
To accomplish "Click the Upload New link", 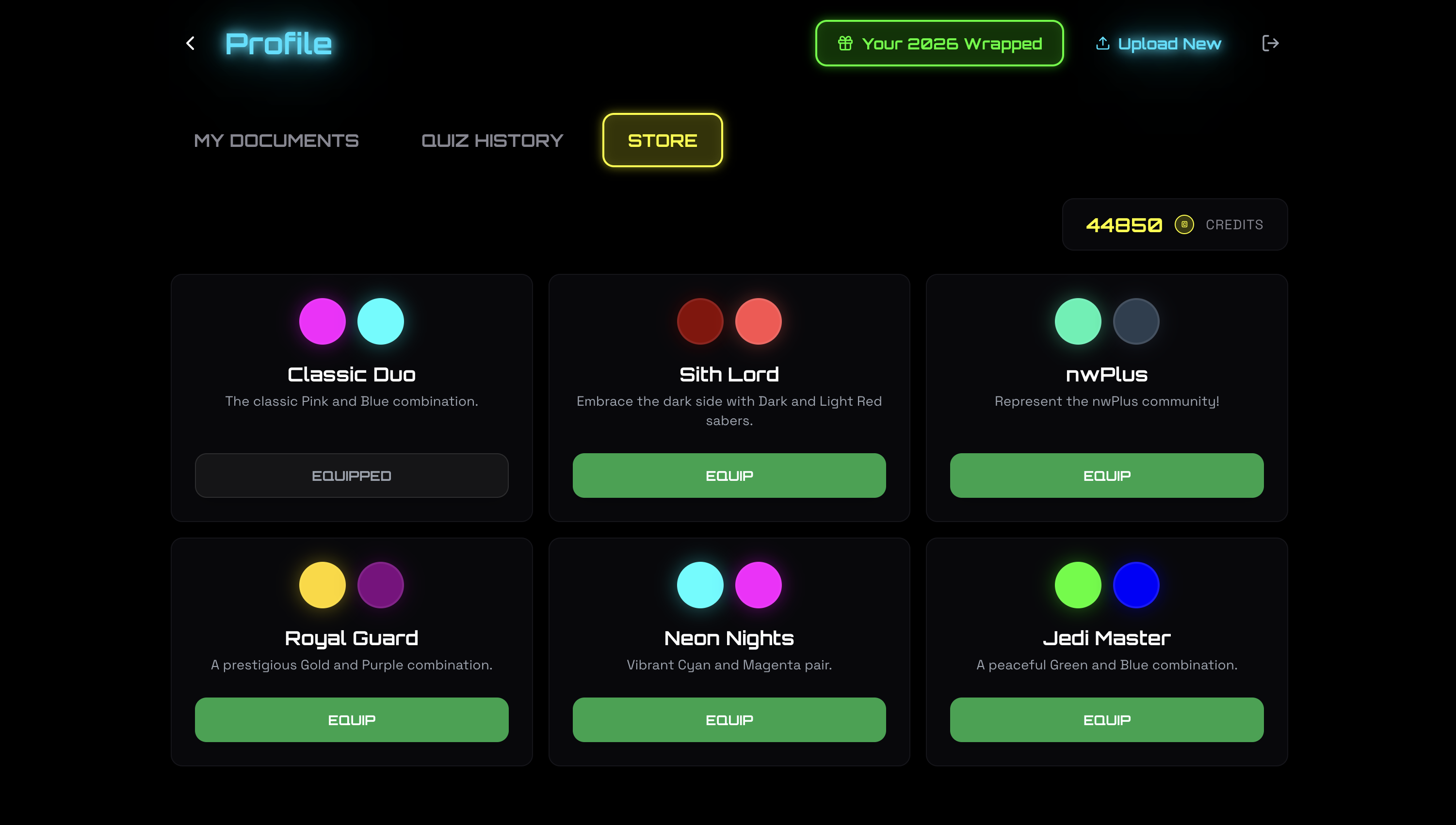I will coord(1169,44).
